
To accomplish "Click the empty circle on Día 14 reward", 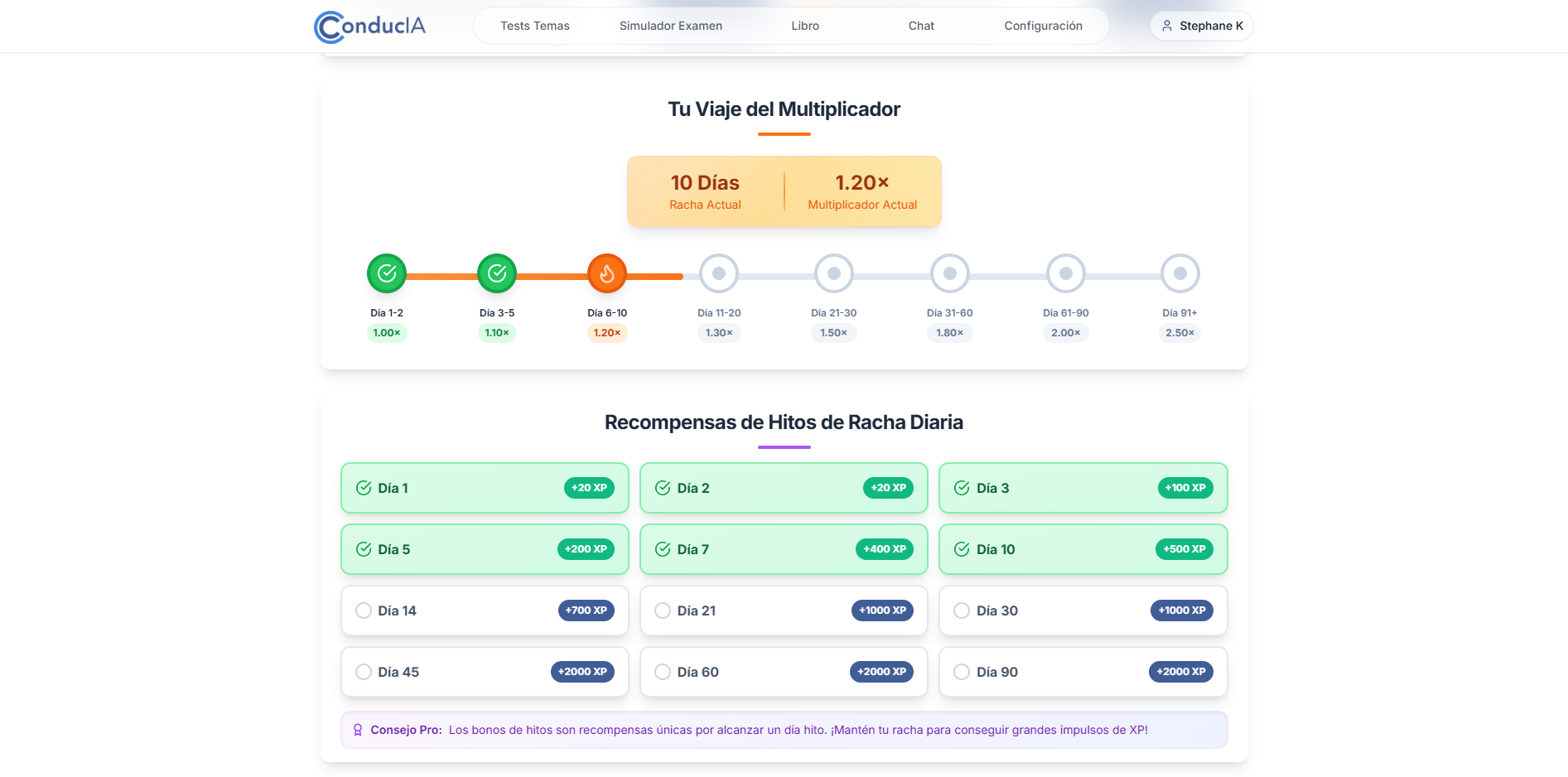I will tap(364, 610).
